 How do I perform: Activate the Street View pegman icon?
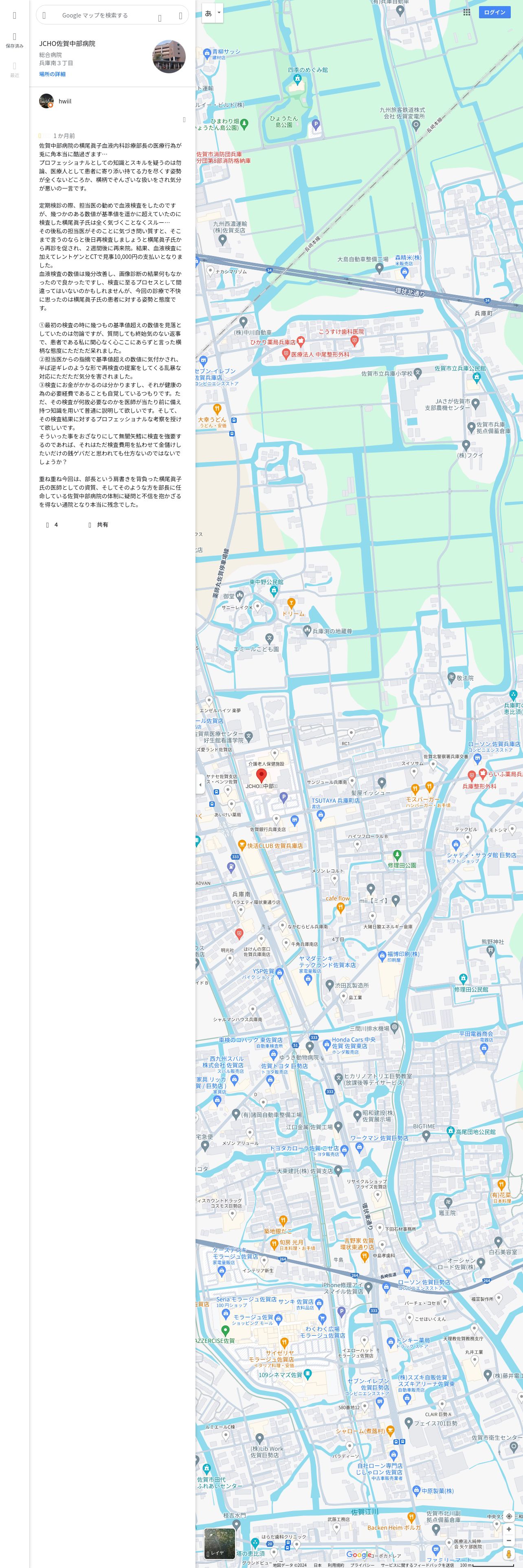509,1554
